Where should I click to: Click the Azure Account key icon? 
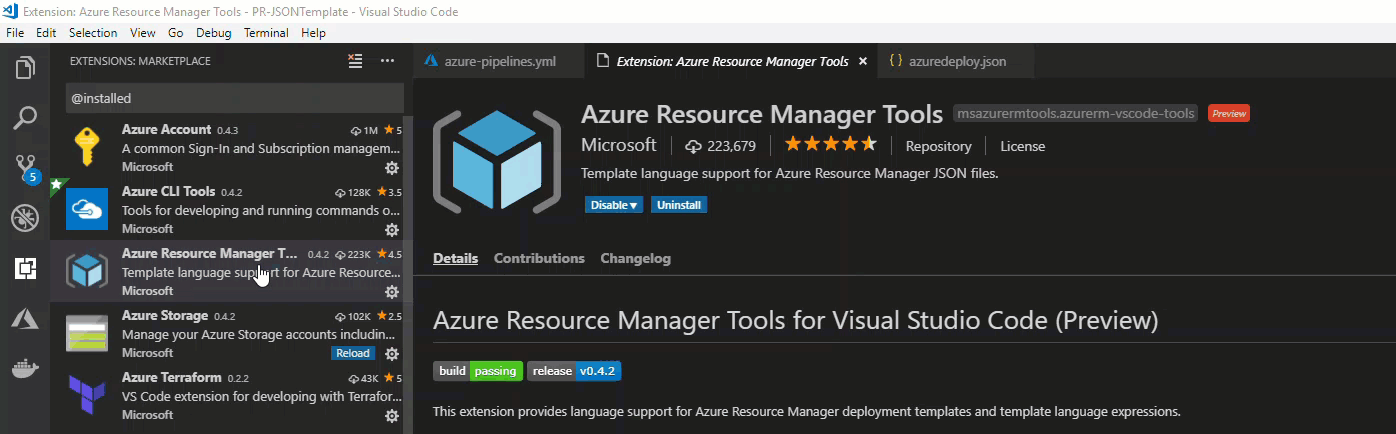86,147
